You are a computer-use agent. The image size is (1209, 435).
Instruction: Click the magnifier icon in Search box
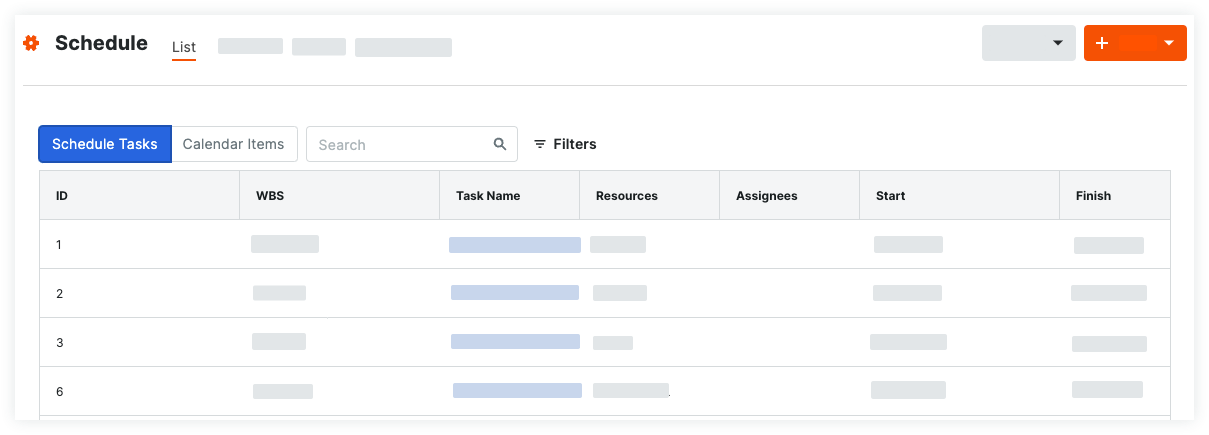point(500,144)
